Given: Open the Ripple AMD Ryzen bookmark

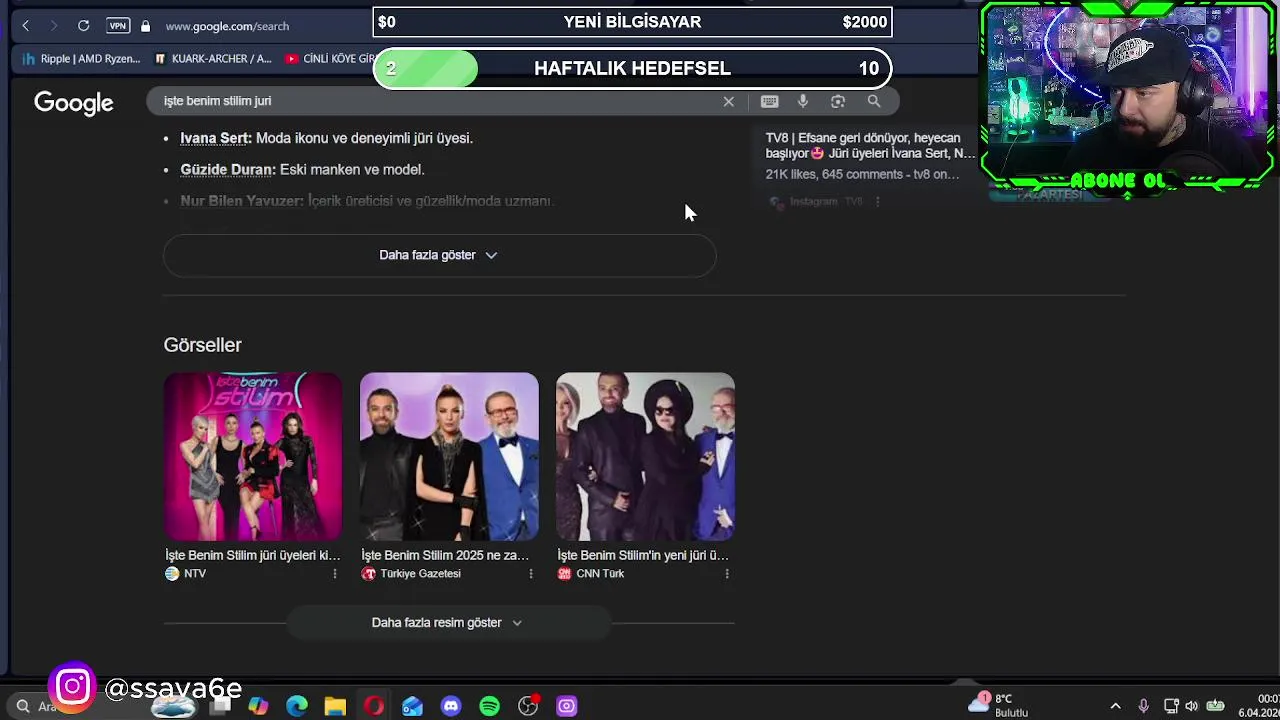Looking at the screenshot, I should pos(82,59).
